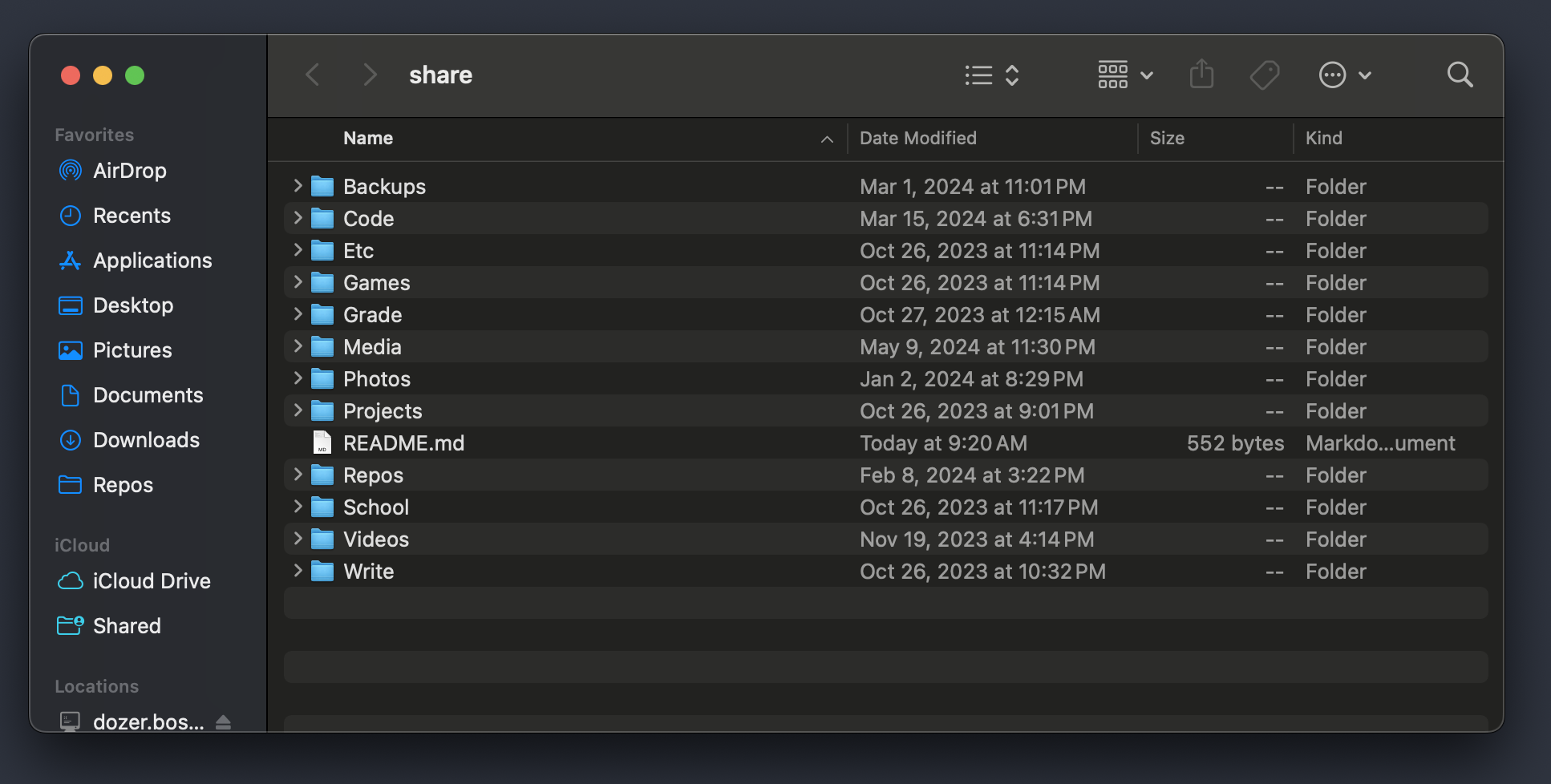Open AirDrop from the sidebar
The width and height of the screenshot is (1551, 784).
pyautogui.click(x=130, y=170)
